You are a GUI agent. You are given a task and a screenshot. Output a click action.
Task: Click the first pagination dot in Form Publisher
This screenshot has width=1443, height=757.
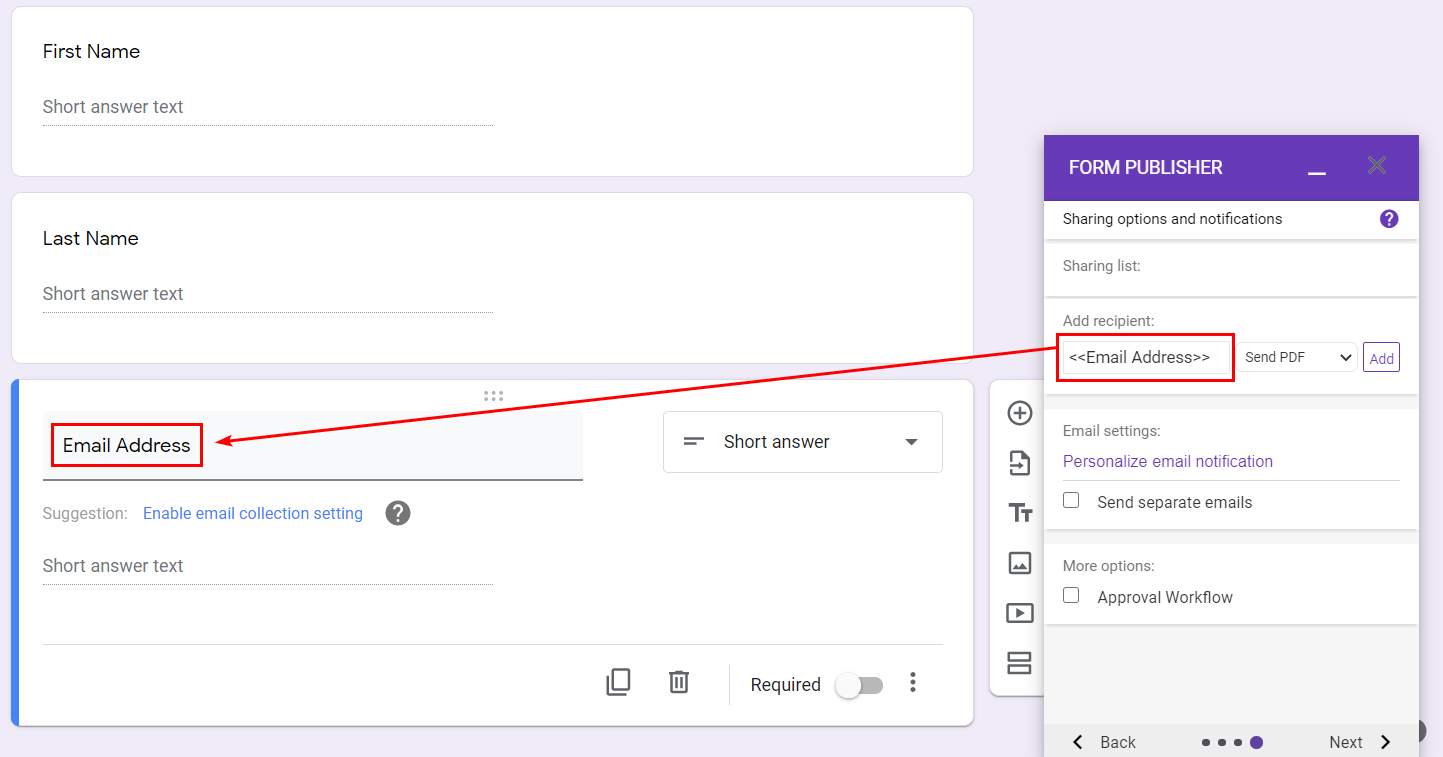(x=1206, y=742)
